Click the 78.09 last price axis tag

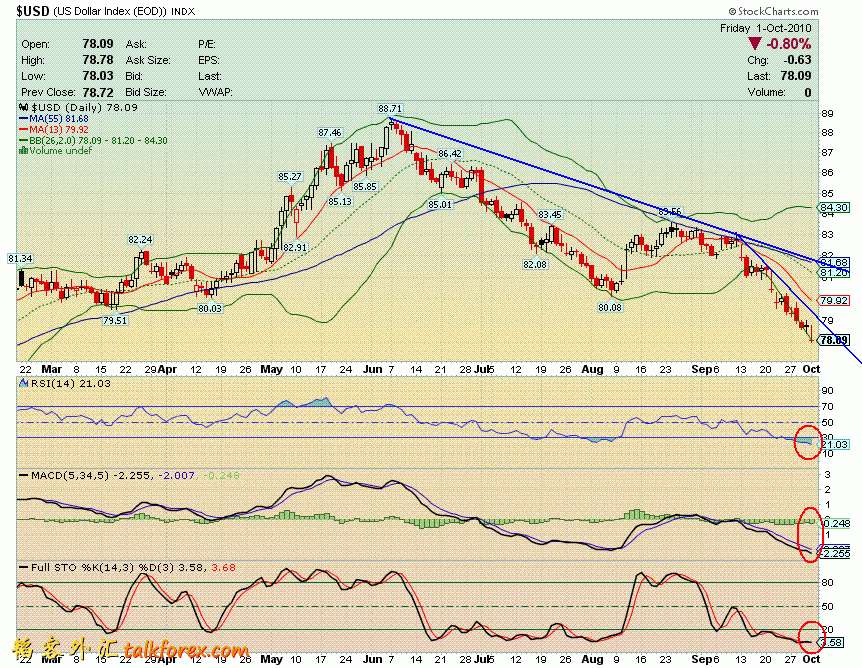tap(834, 340)
